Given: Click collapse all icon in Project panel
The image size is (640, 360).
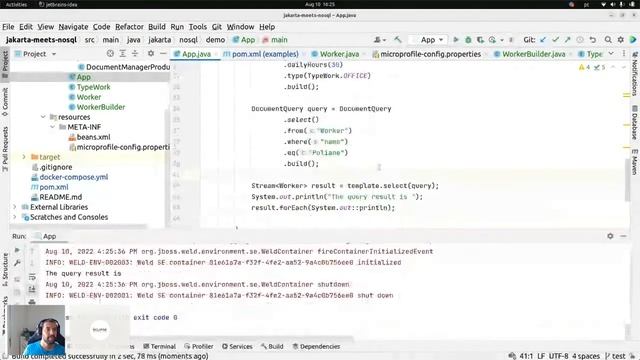Looking at the screenshot, I should 135,54.
